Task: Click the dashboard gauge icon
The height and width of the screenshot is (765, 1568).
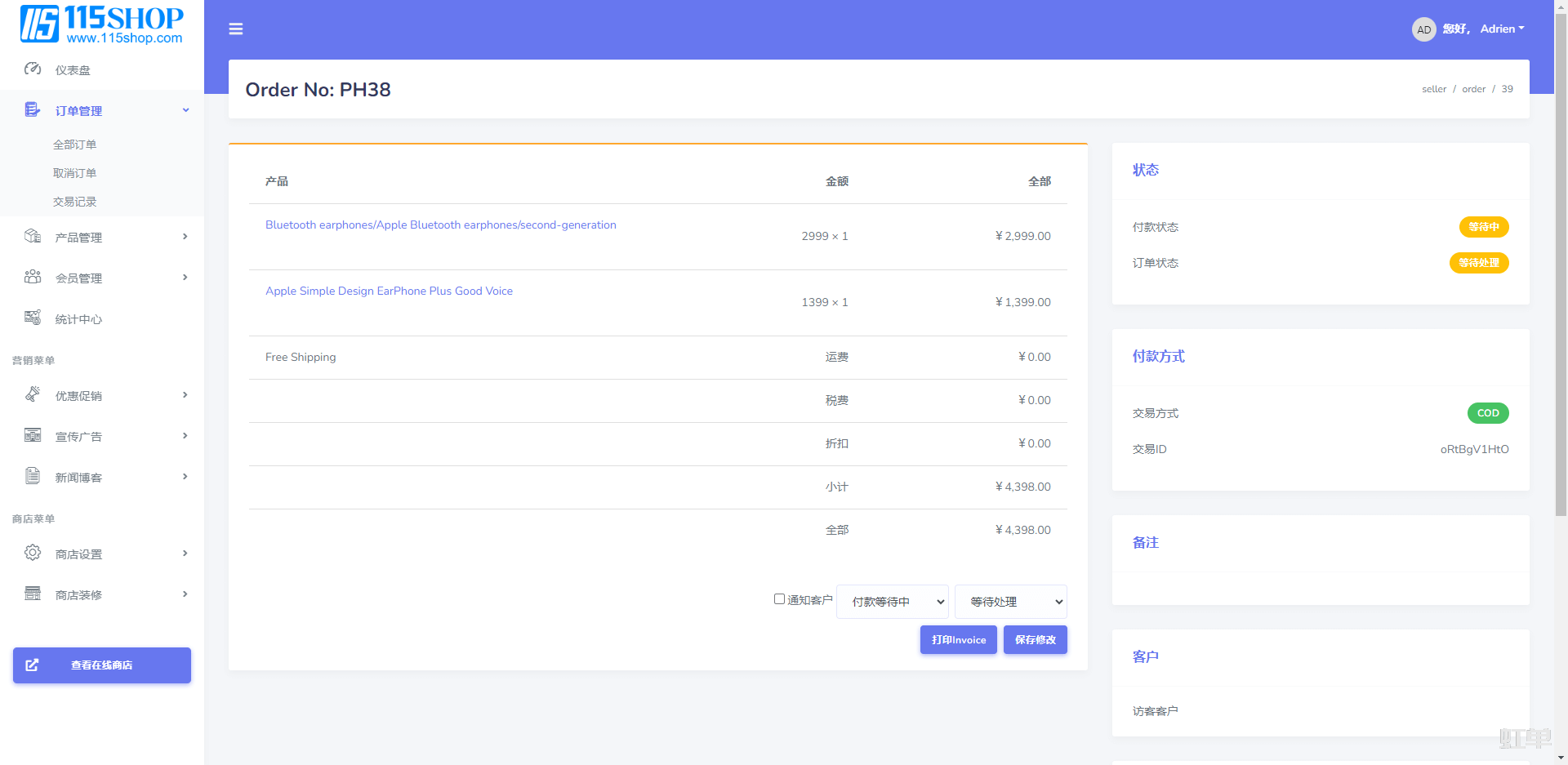Action: click(33, 69)
